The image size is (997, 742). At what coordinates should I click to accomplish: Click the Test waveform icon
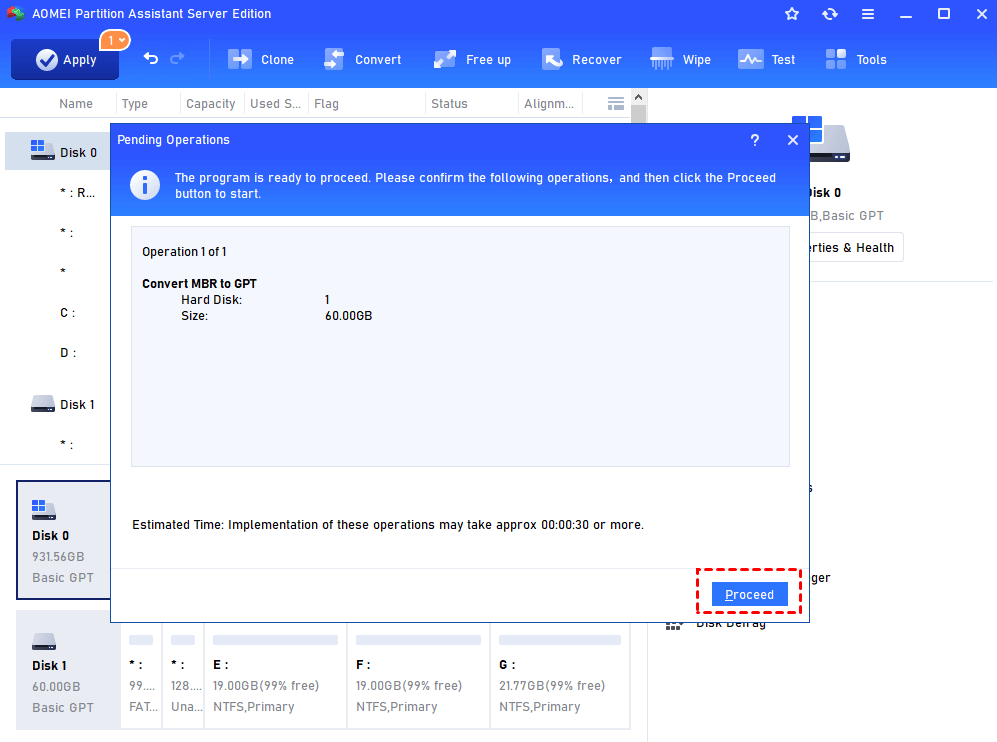tap(750, 59)
